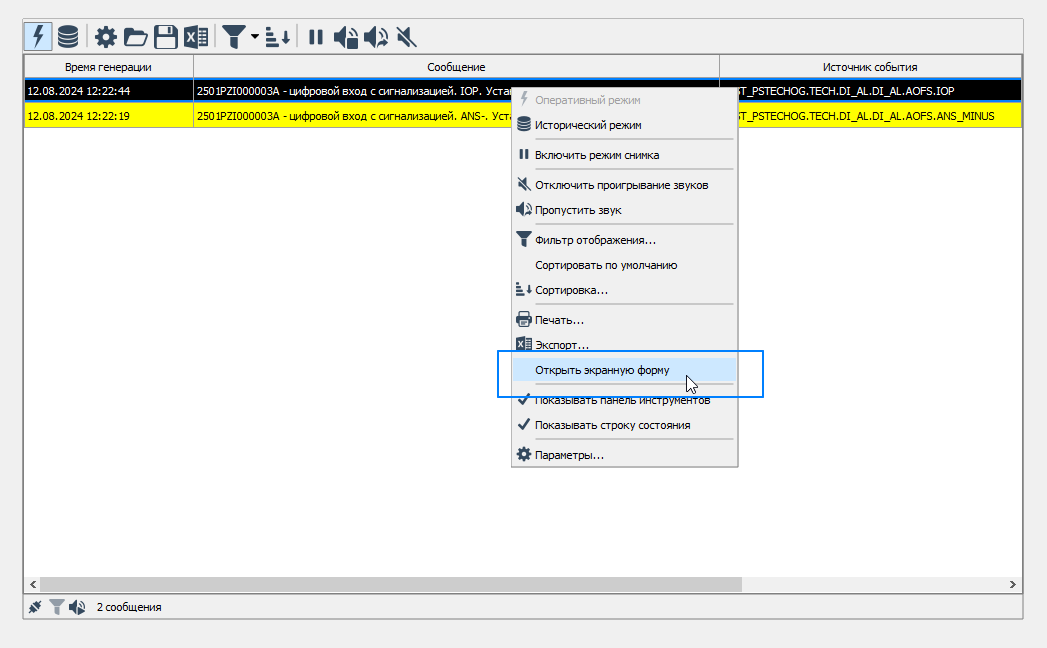Click the floppy disk save toolbar icon

coord(165,37)
